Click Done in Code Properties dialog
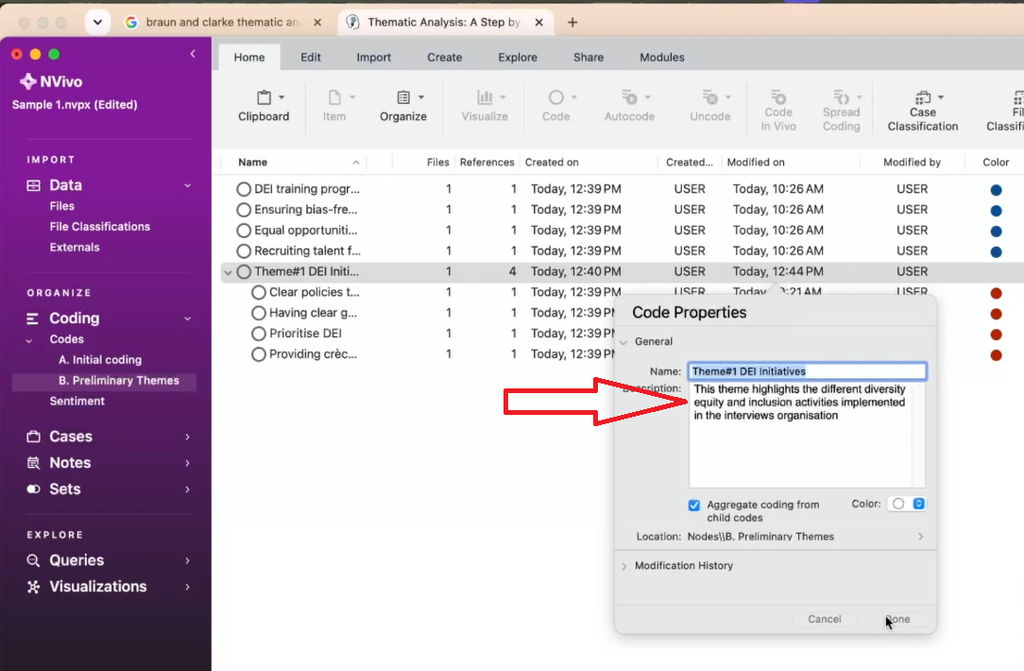 click(x=899, y=619)
